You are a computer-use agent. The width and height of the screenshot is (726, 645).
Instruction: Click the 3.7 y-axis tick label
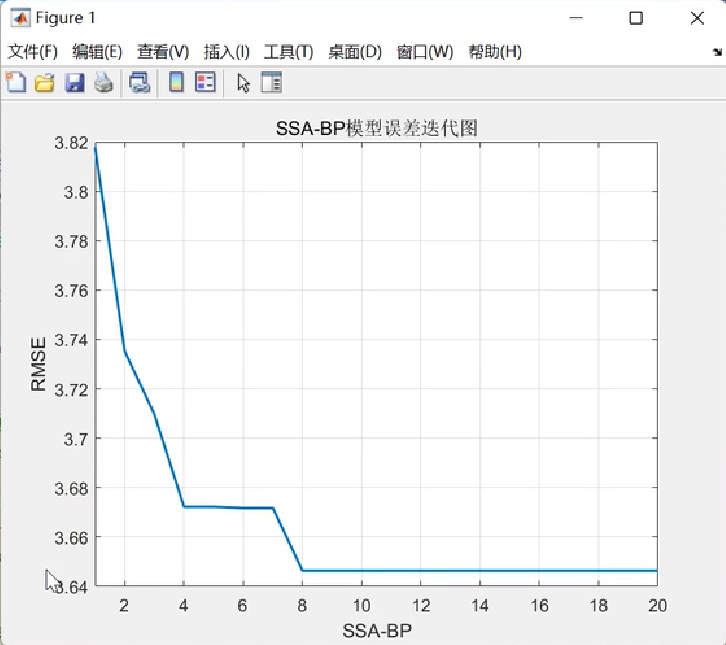tap(76, 439)
